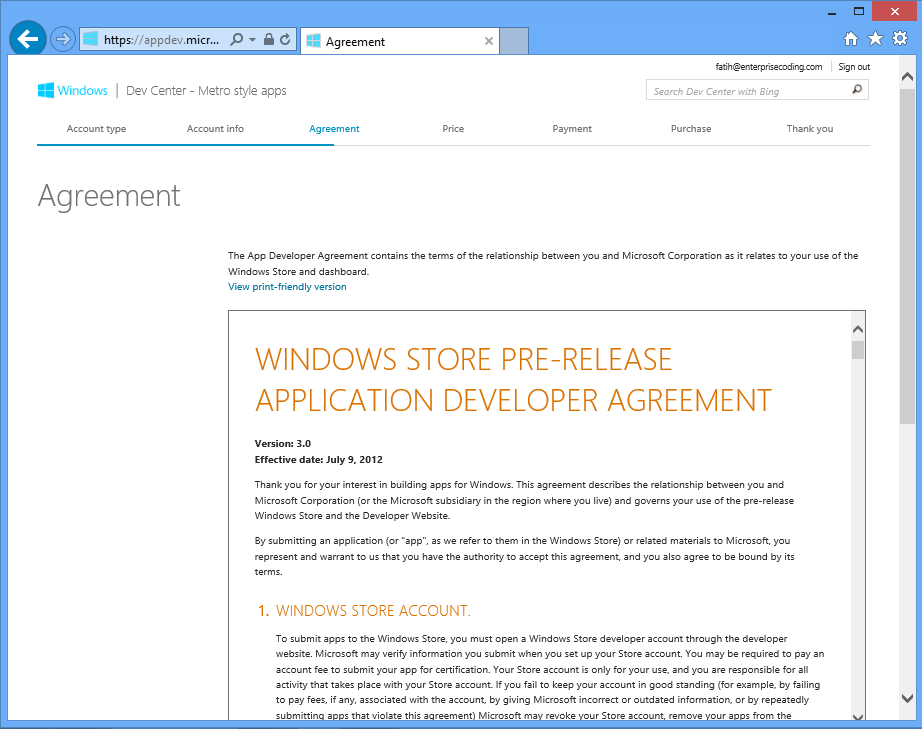Click the fatih@enterprisecoding.com account email

pos(769,67)
